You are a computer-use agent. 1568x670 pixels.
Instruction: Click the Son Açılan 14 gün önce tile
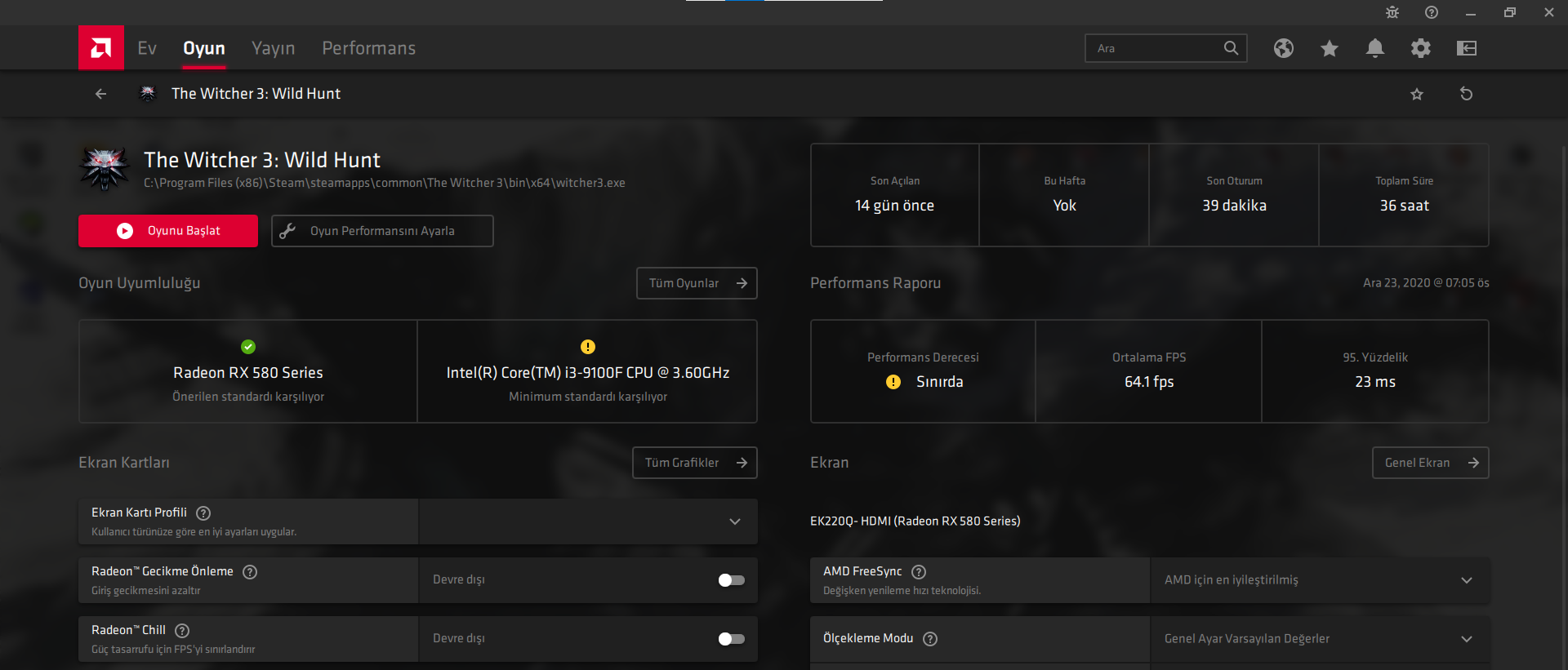pos(895,195)
